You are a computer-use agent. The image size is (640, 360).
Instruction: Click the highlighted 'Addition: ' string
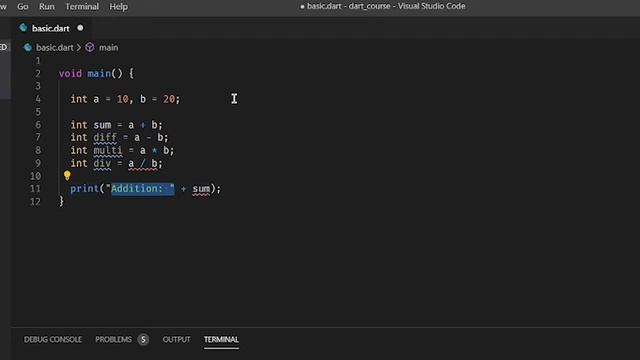pos(143,189)
